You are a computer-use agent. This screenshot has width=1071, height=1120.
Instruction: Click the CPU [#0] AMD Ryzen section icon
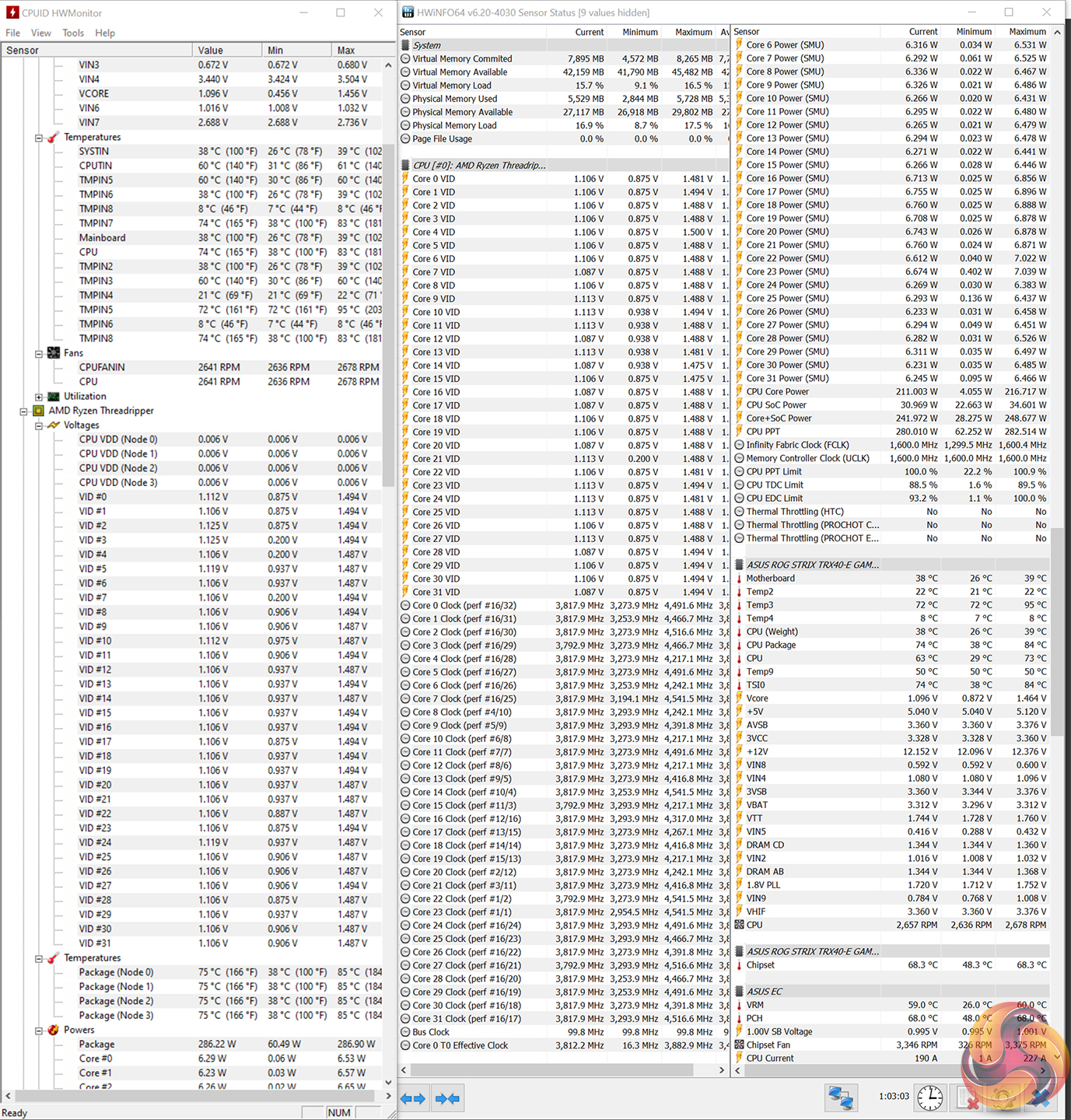405,165
